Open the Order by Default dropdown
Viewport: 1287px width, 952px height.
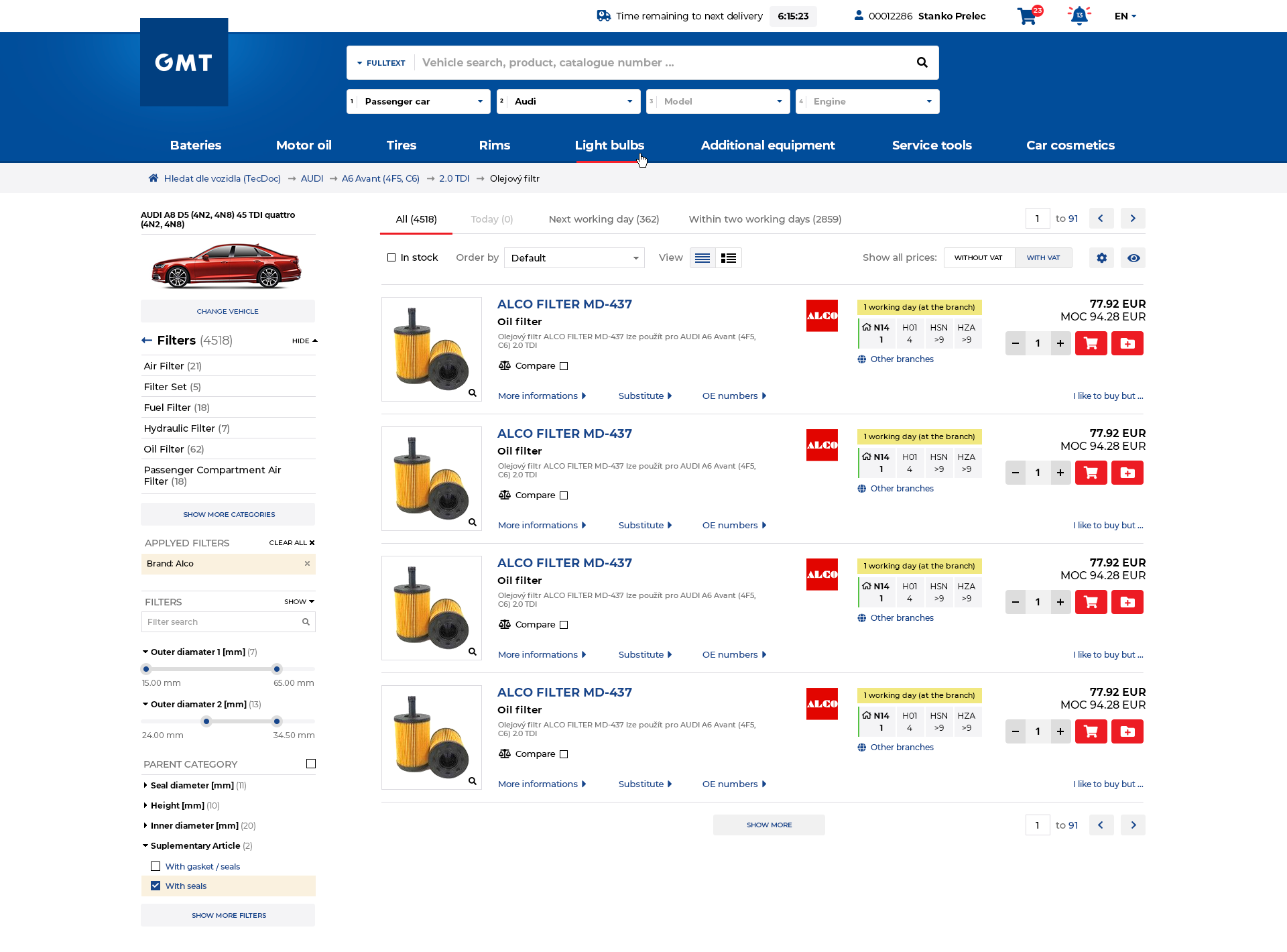(x=574, y=258)
